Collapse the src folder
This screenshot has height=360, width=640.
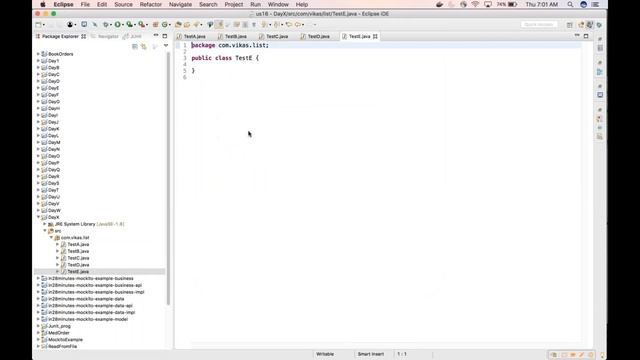(45, 231)
